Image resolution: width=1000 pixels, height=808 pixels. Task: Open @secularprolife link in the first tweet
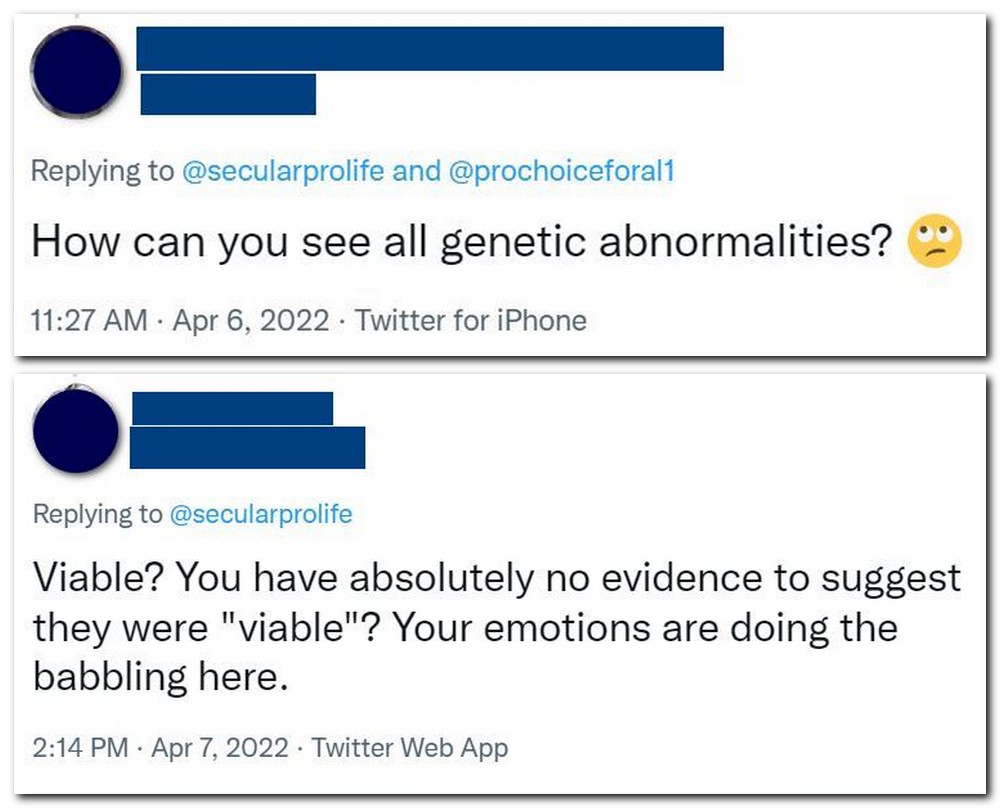pyautogui.click(x=282, y=171)
